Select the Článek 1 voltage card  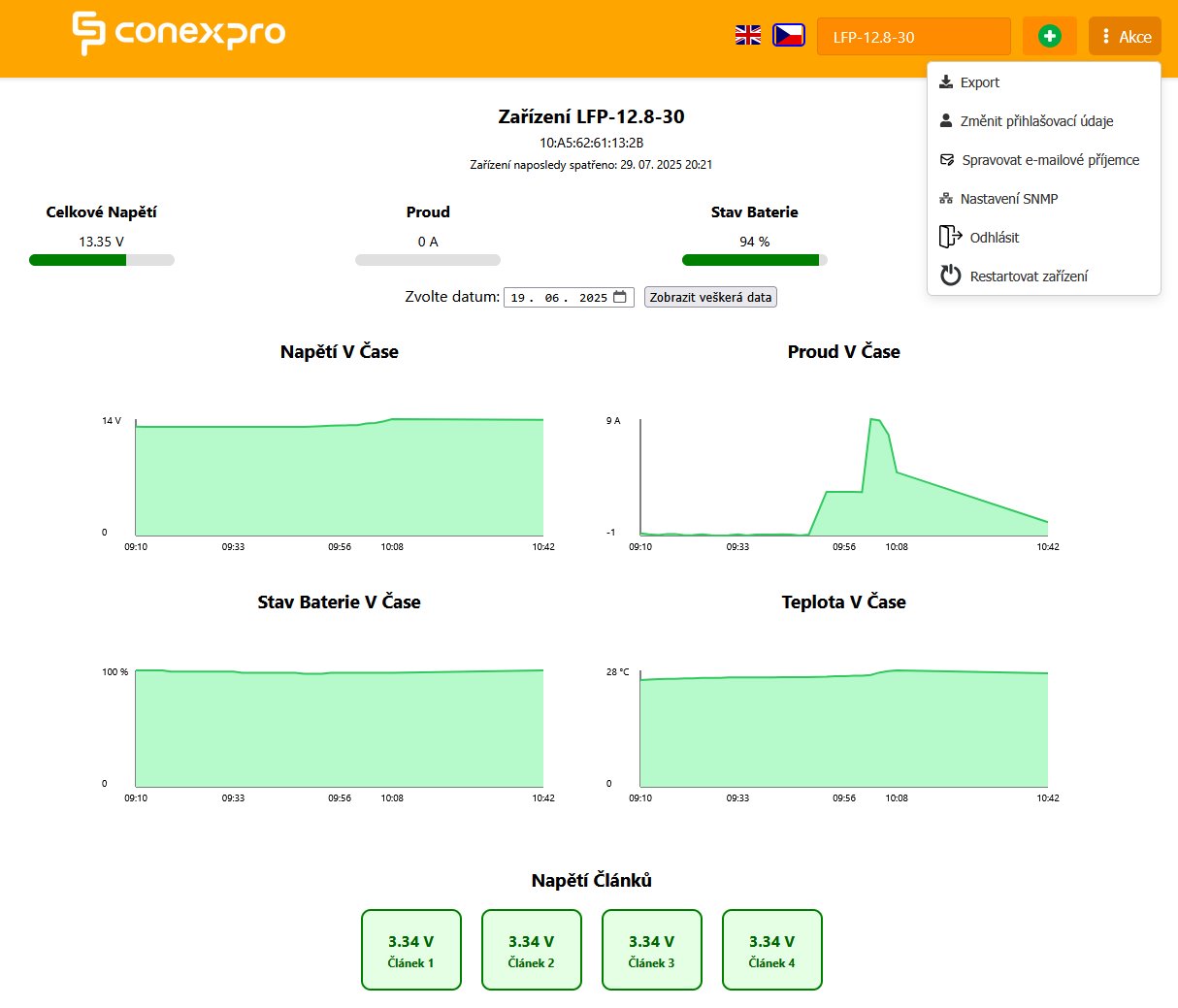tap(410, 950)
